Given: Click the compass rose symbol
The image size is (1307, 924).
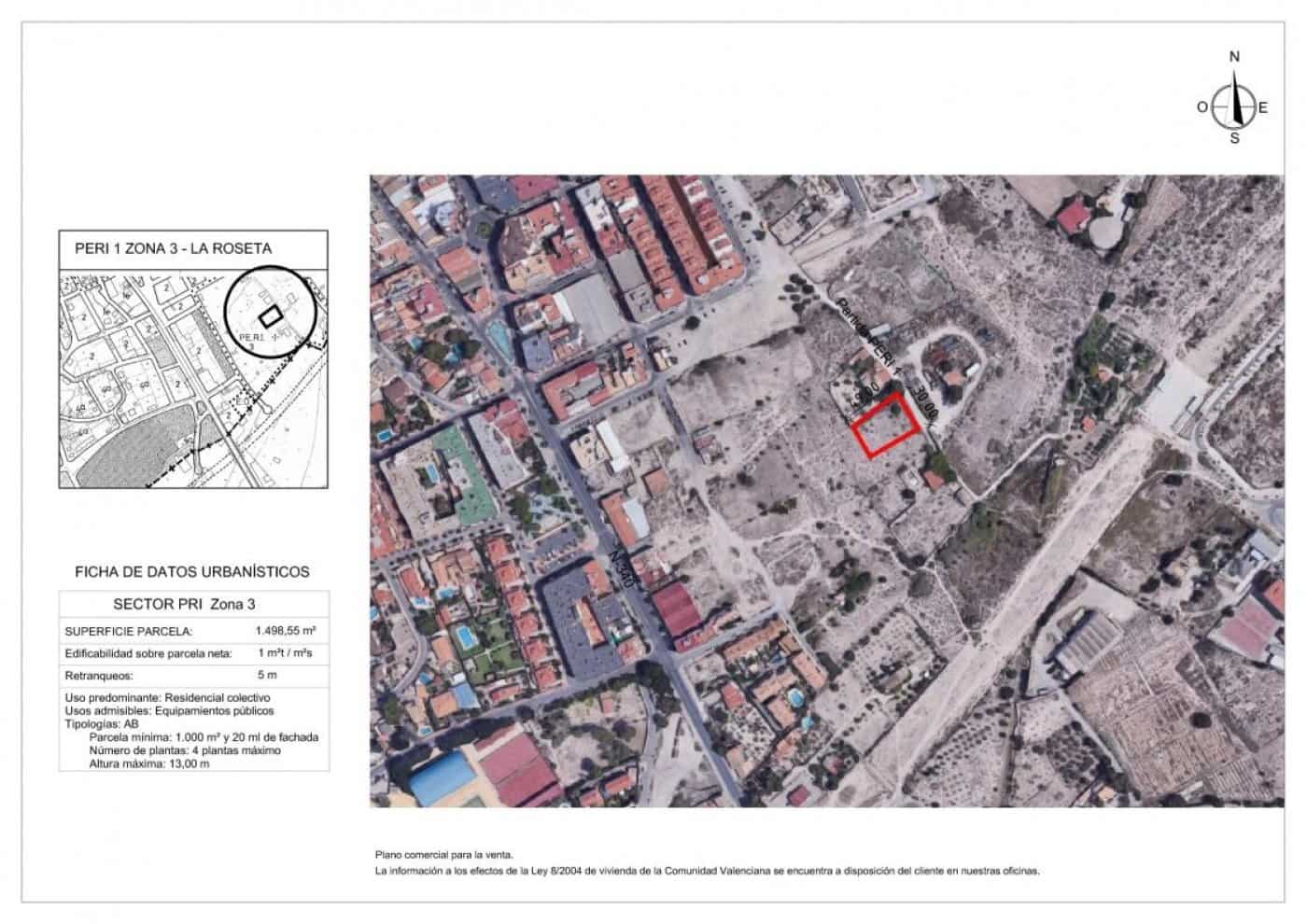Looking at the screenshot, I should coord(1234,105).
